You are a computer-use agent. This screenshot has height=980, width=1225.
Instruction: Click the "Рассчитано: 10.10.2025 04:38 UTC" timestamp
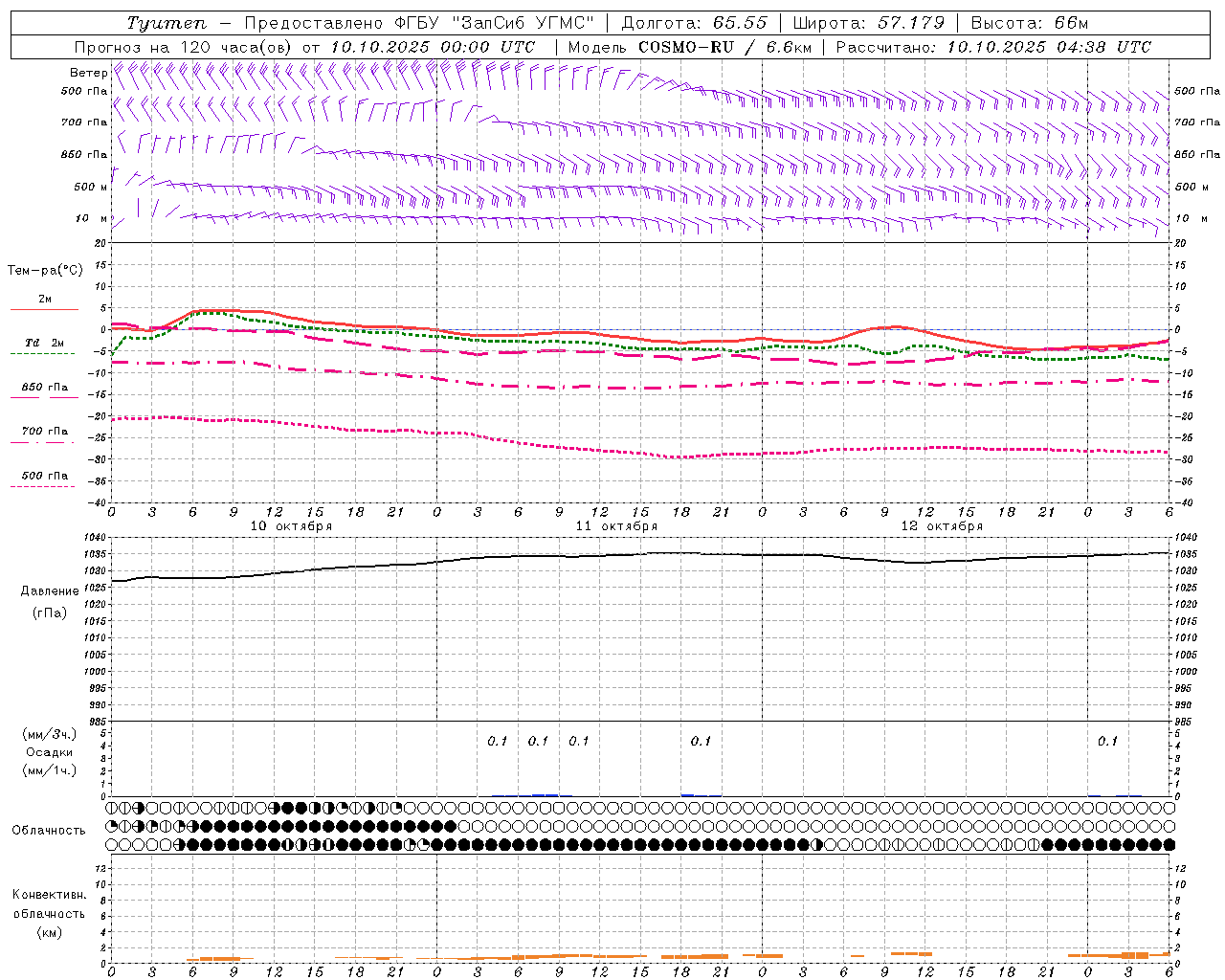click(x=993, y=47)
